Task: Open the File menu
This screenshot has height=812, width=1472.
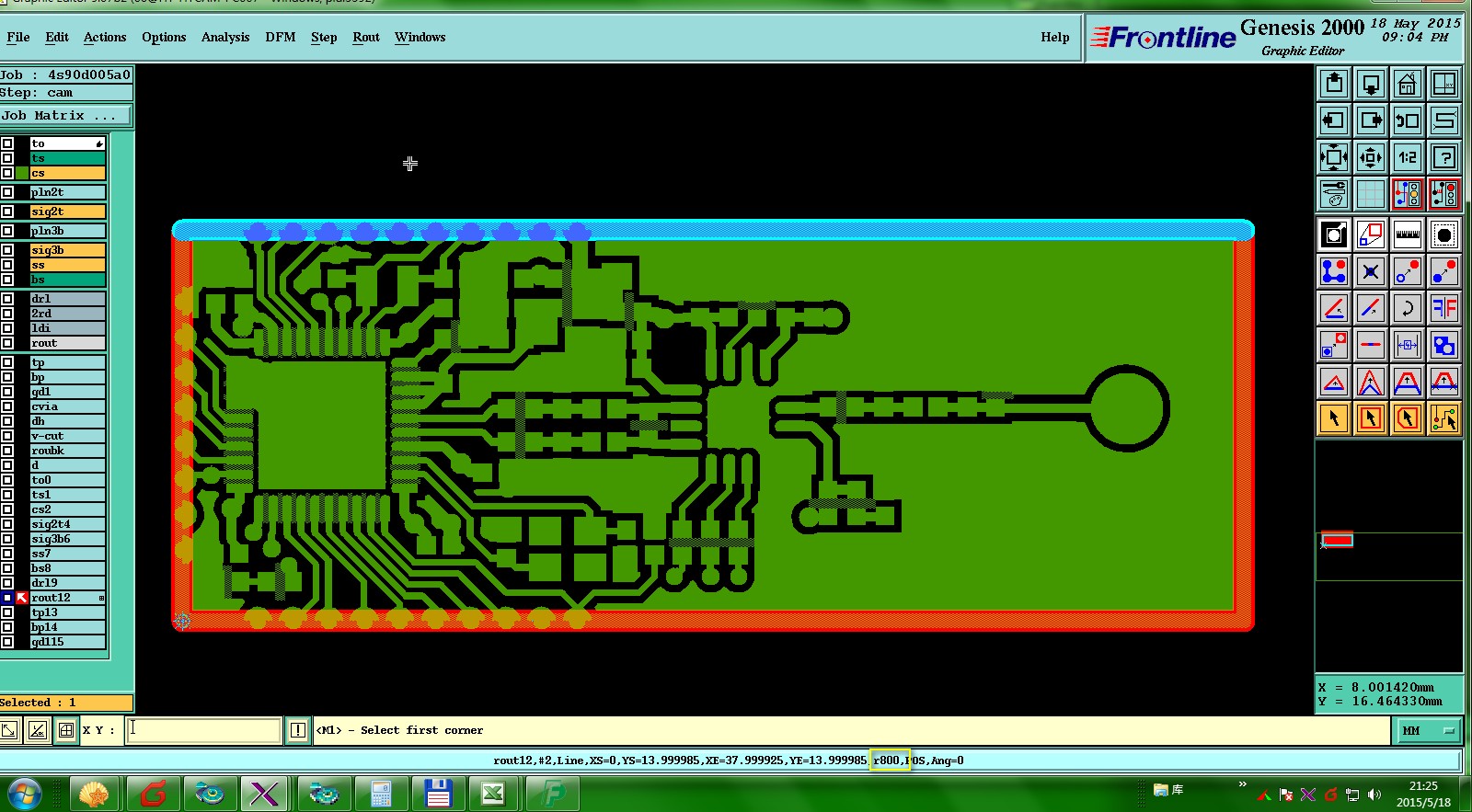Action: pyautogui.click(x=17, y=38)
